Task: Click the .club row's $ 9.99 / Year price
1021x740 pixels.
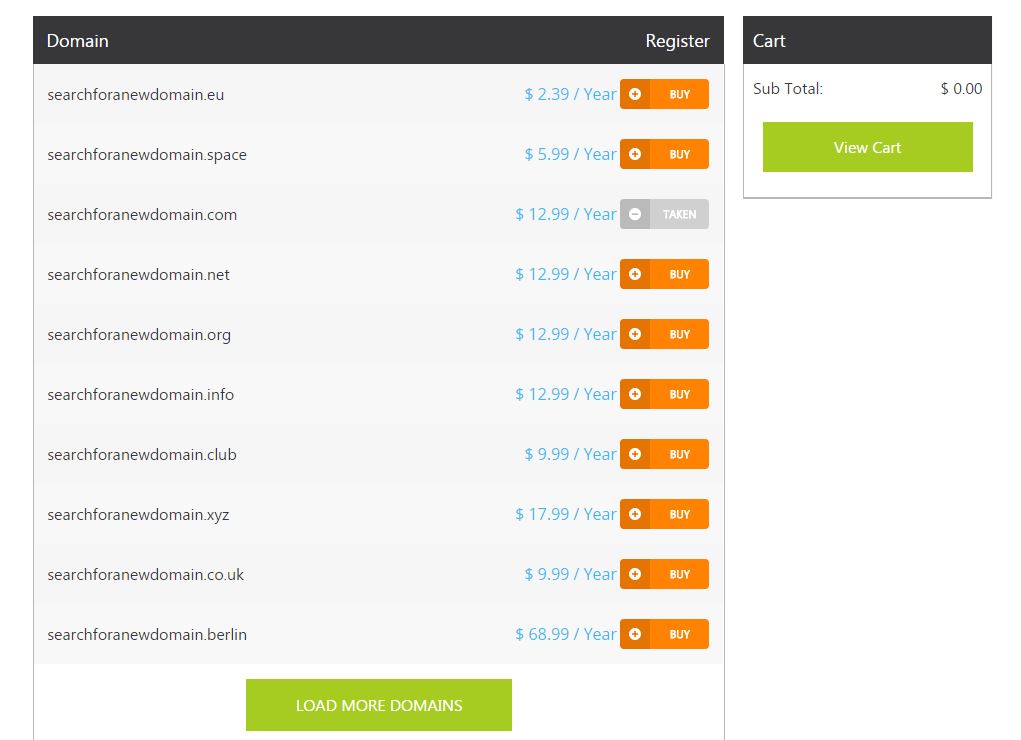Action: coord(570,454)
